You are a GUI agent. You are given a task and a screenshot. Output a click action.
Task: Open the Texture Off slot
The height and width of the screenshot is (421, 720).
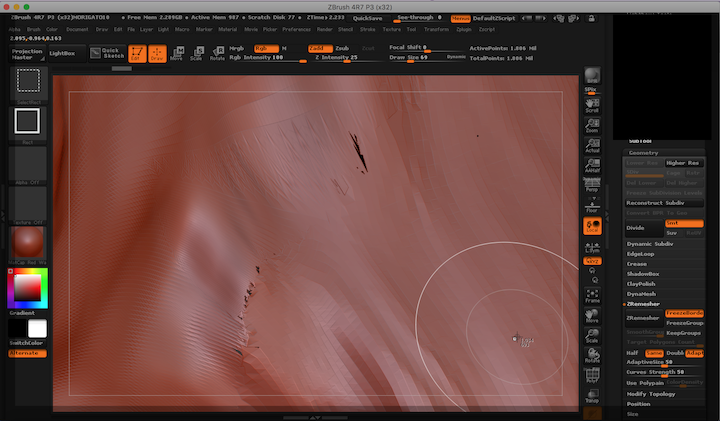pyautogui.click(x=27, y=205)
